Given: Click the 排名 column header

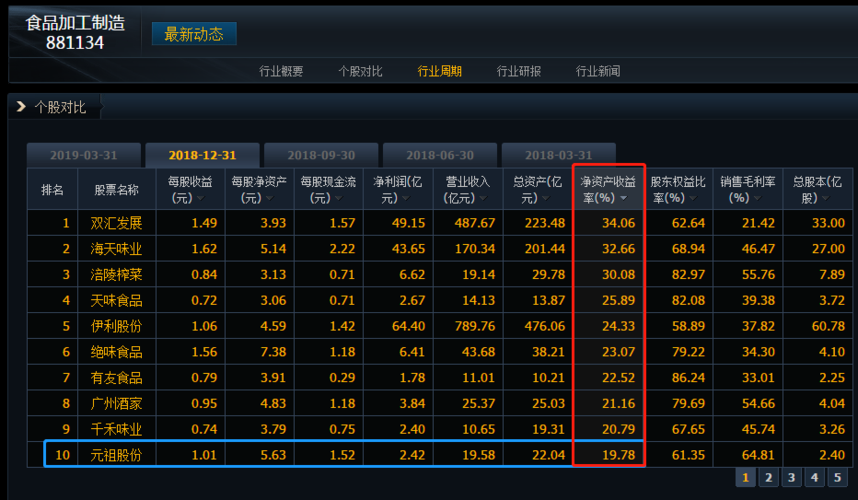Looking at the screenshot, I should [x=53, y=190].
